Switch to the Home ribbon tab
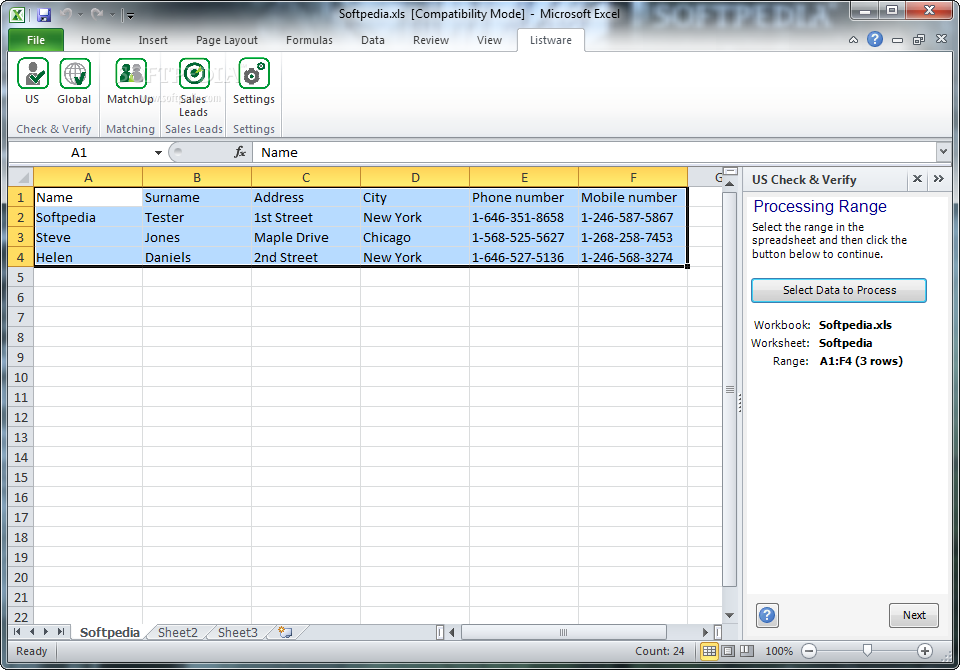 (x=96, y=40)
